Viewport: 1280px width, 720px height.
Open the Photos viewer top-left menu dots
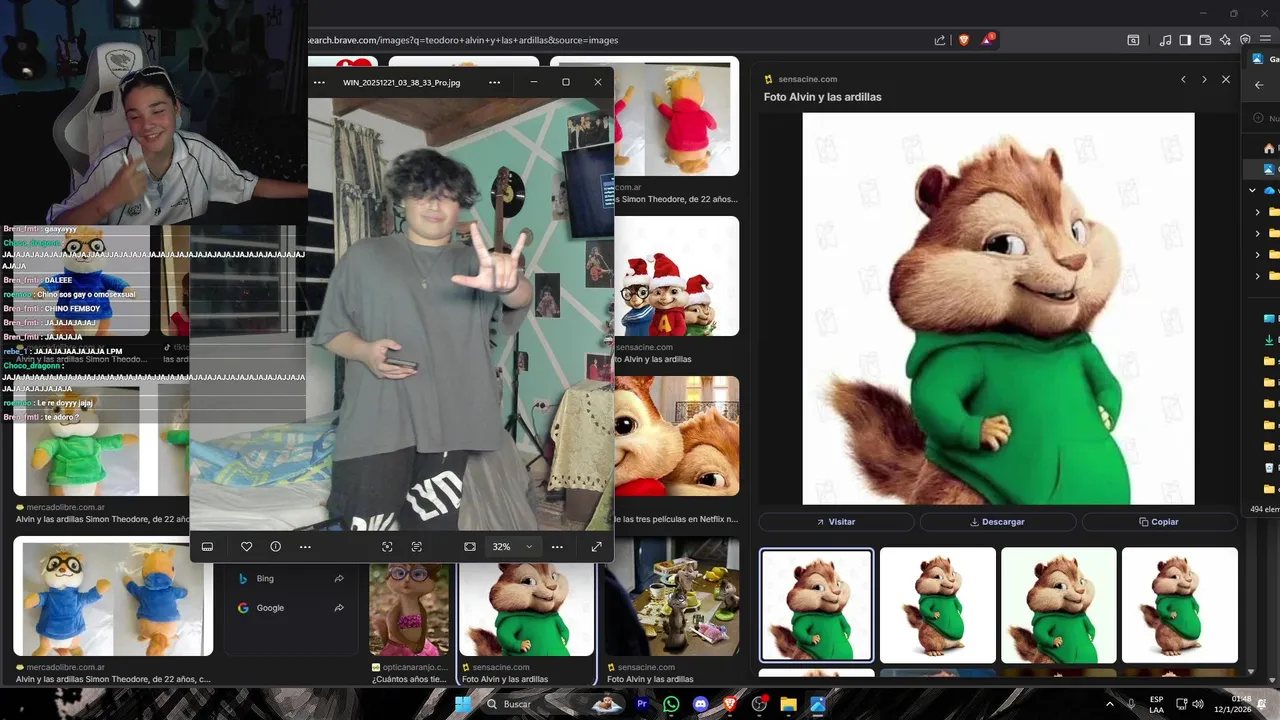pyautogui.click(x=319, y=82)
